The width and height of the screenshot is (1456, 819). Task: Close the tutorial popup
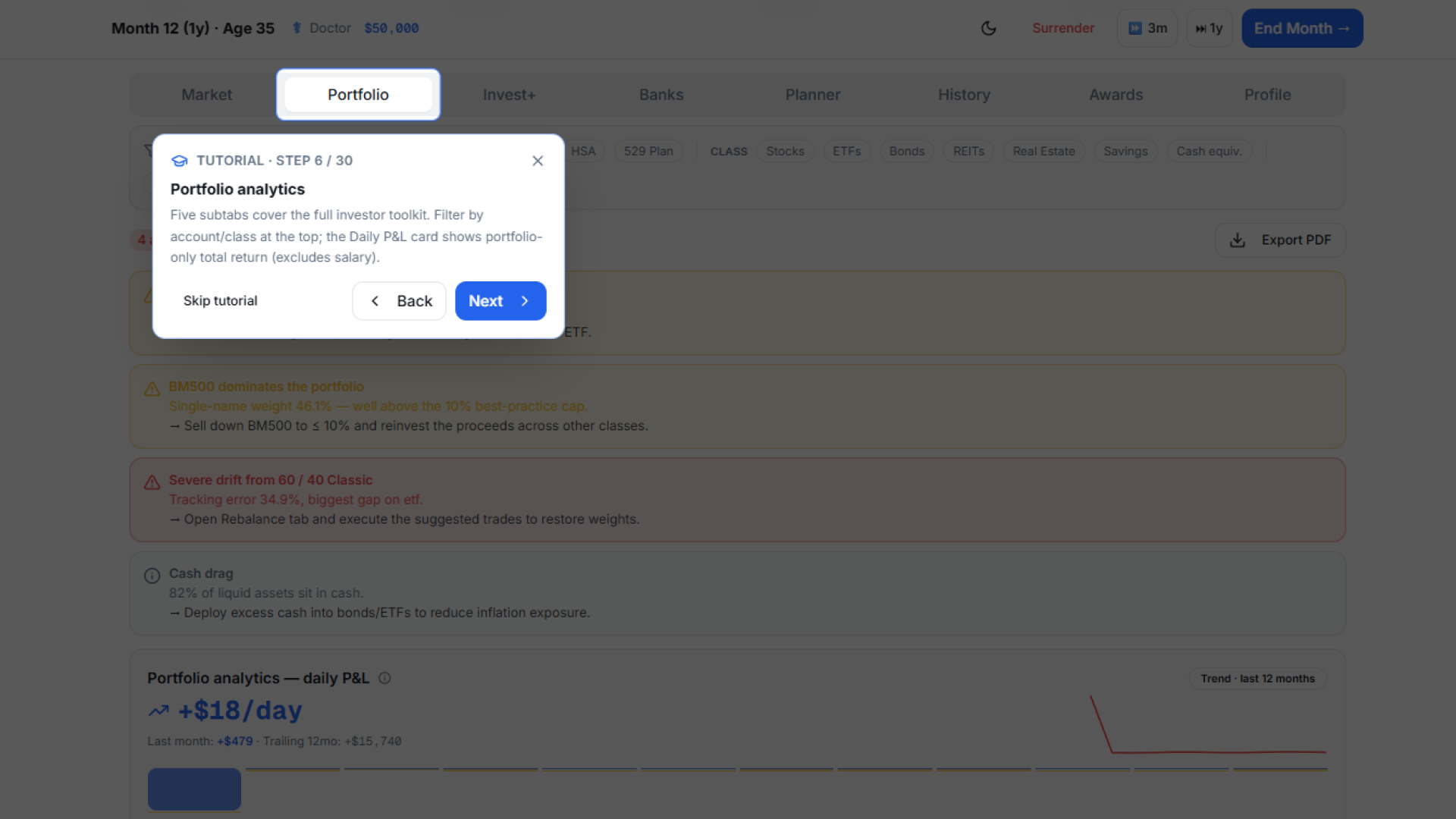click(x=538, y=161)
